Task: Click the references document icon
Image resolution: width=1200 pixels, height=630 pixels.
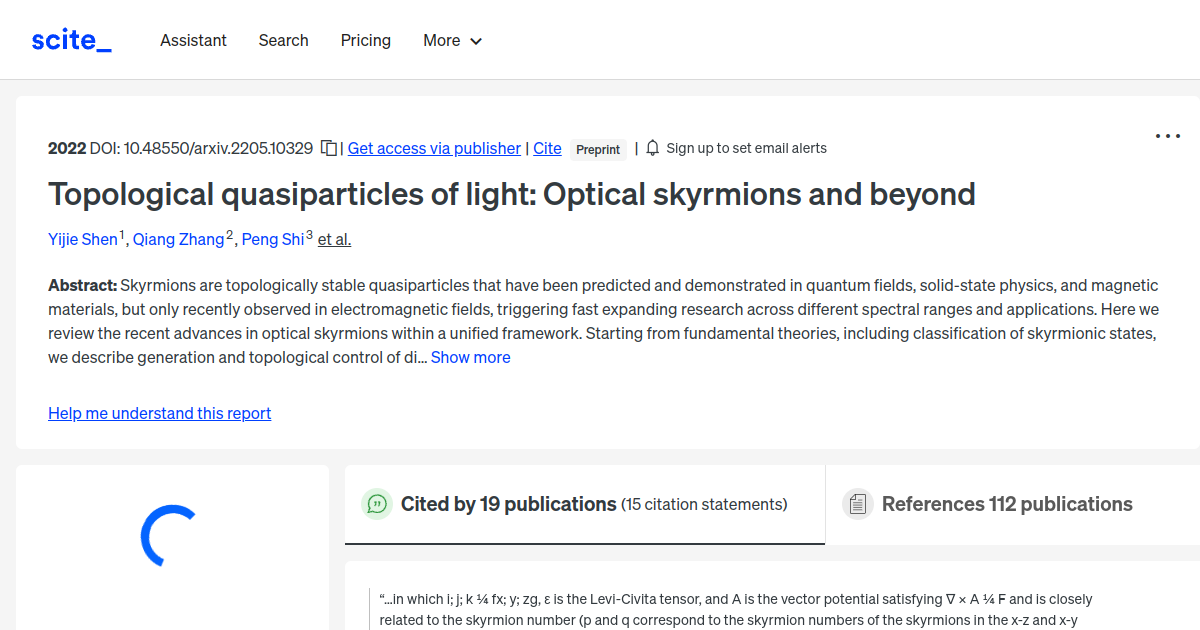Action: coord(858,504)
